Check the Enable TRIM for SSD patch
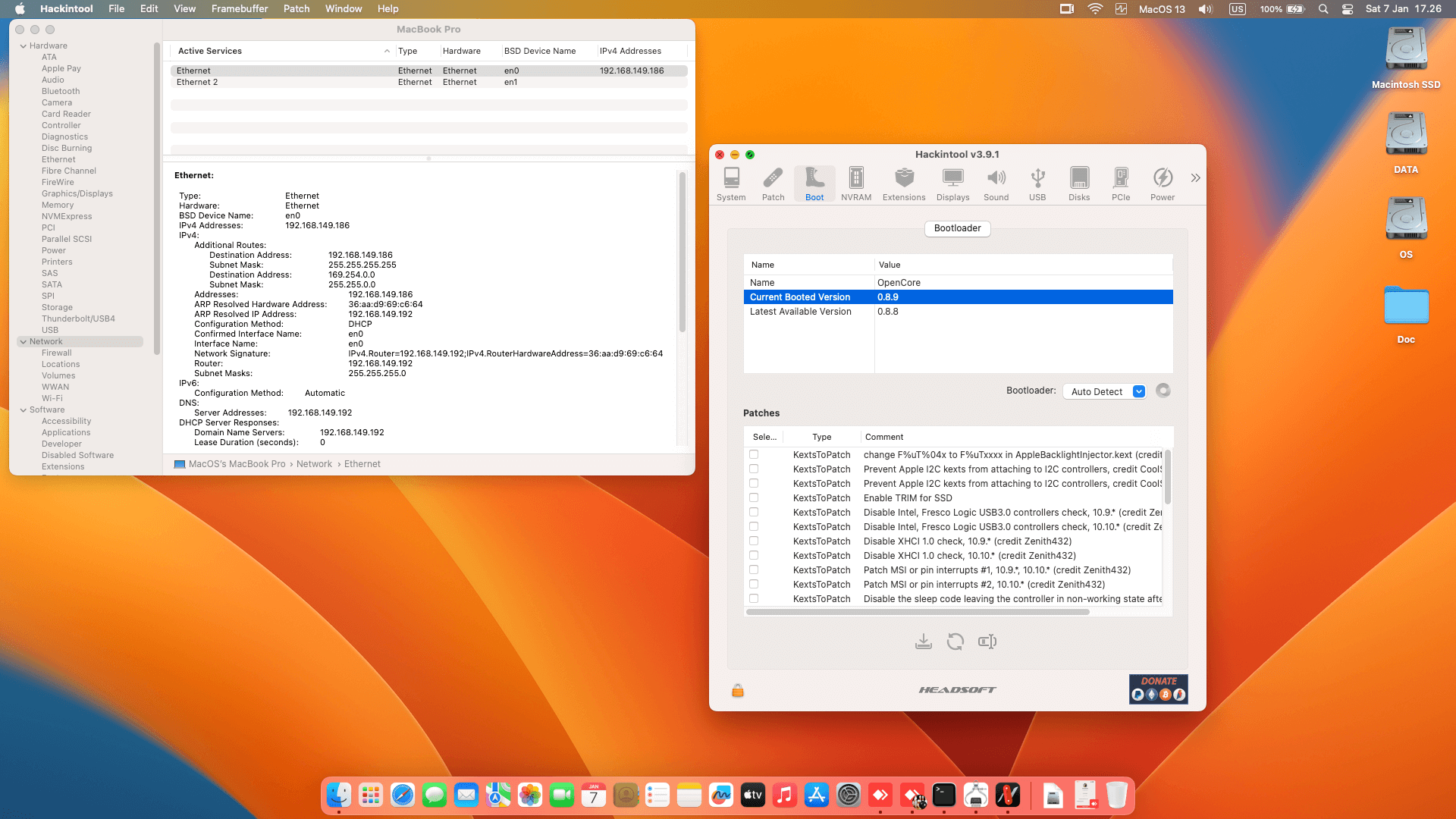The height and width of the screenshot is (819, 1456). 754,498
